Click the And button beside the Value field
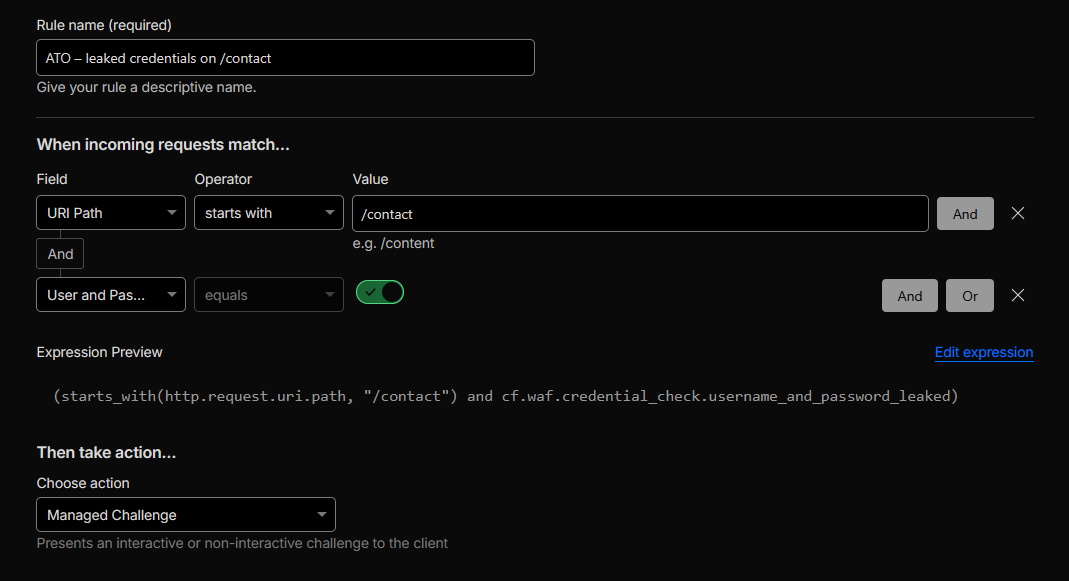1069x581 pixels. 964,213
